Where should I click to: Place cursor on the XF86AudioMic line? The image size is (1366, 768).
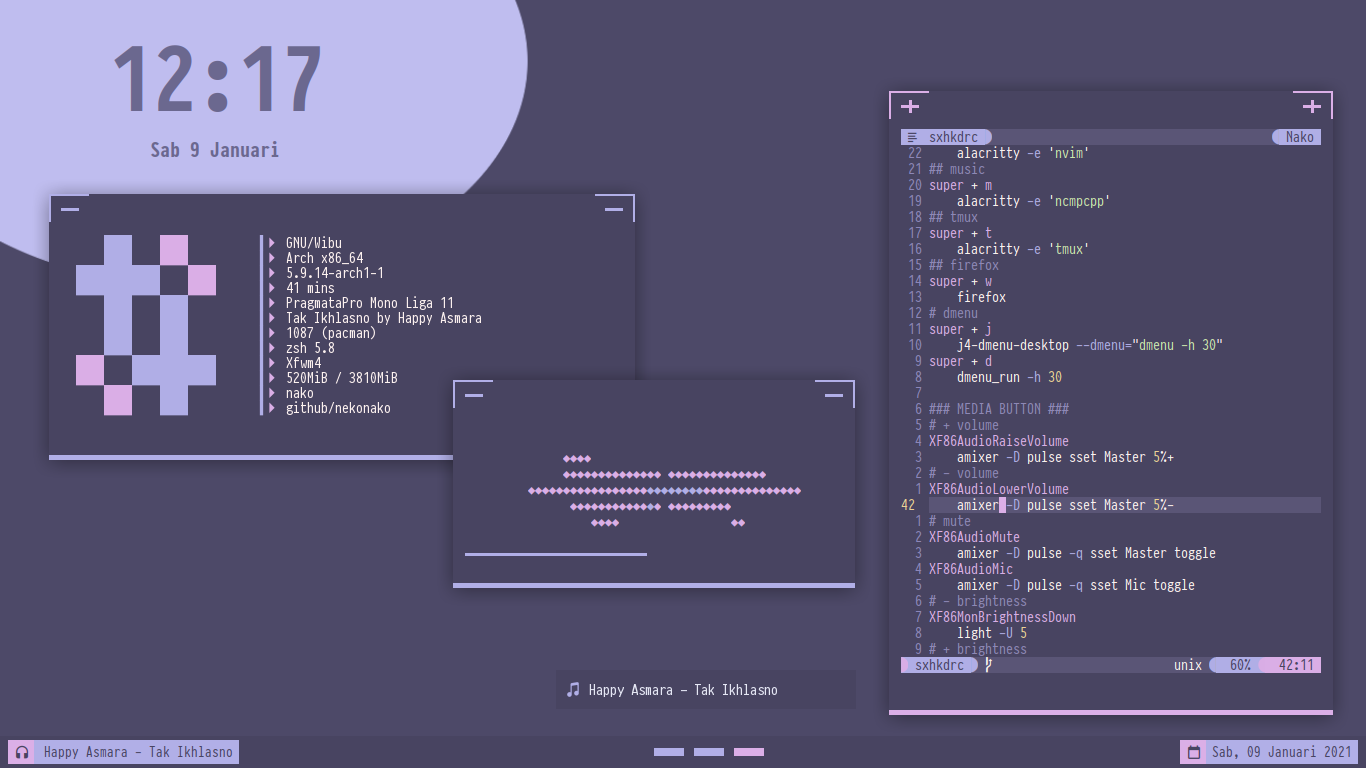tap(971, 569)
